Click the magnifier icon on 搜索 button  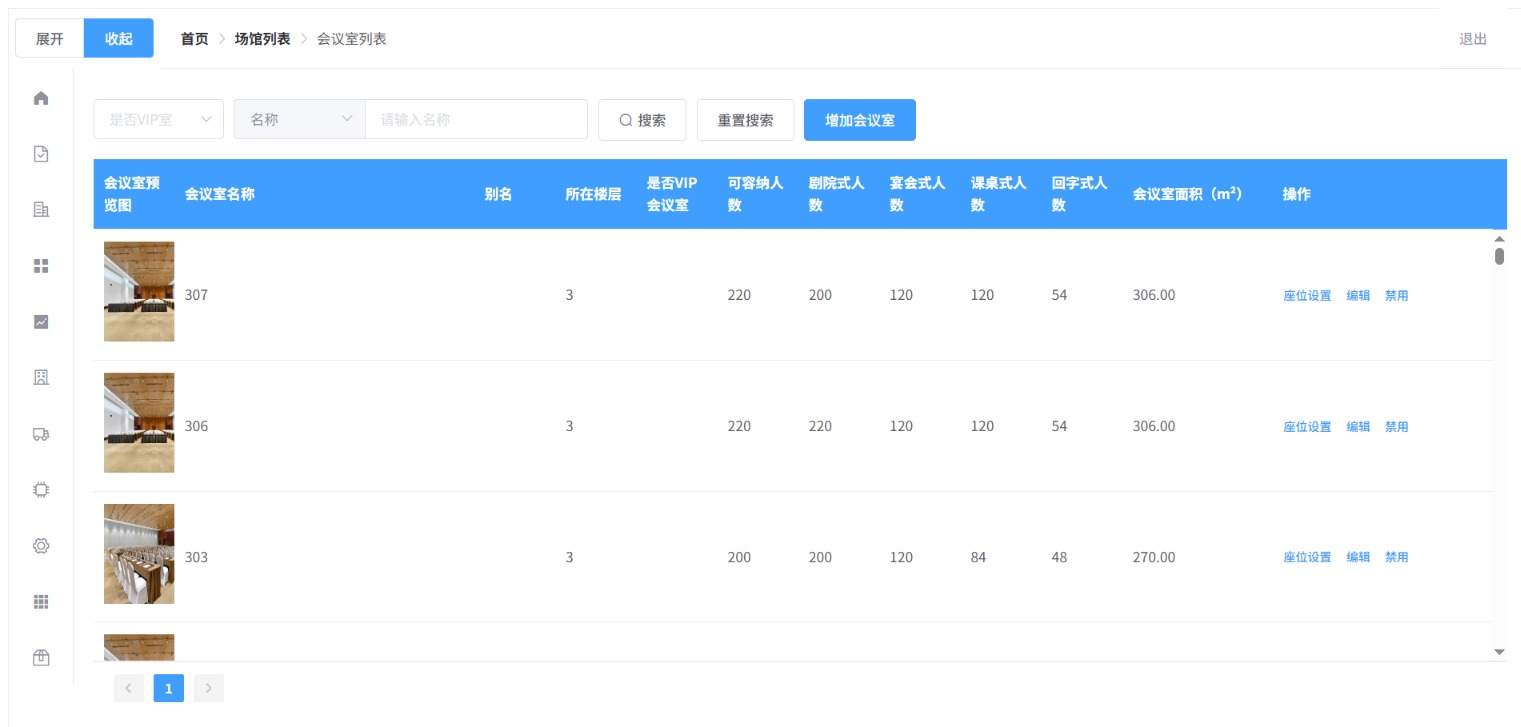coord(626,120)
